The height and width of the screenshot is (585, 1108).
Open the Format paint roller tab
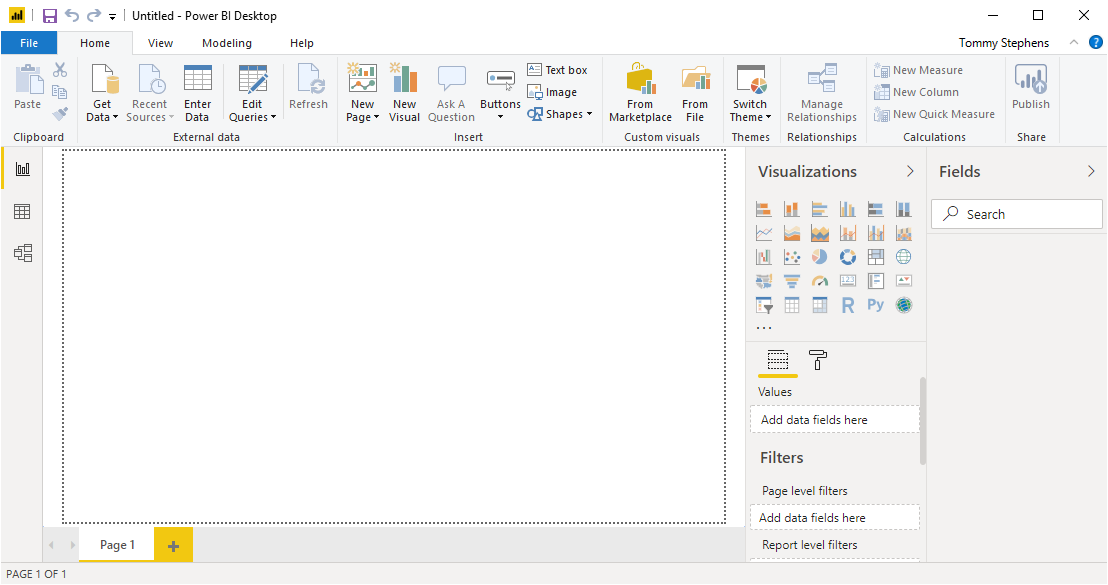pos(818,360)
